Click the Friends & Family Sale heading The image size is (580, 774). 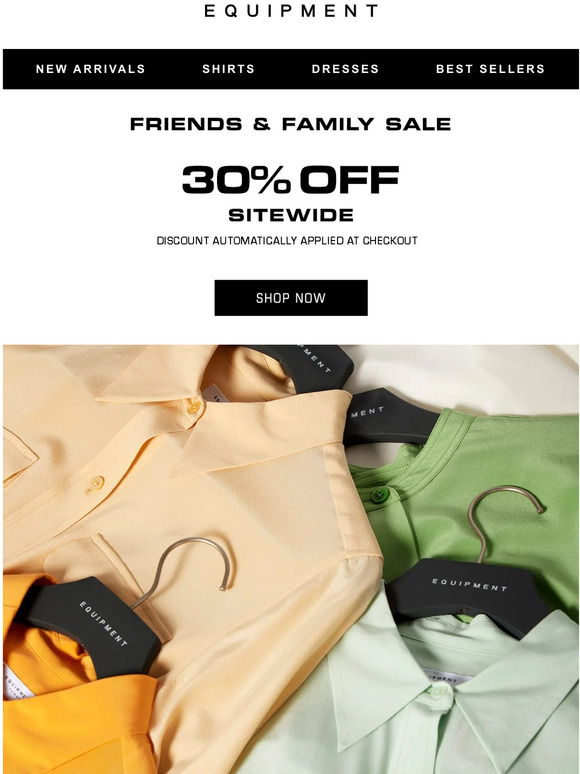pos(291,124)
